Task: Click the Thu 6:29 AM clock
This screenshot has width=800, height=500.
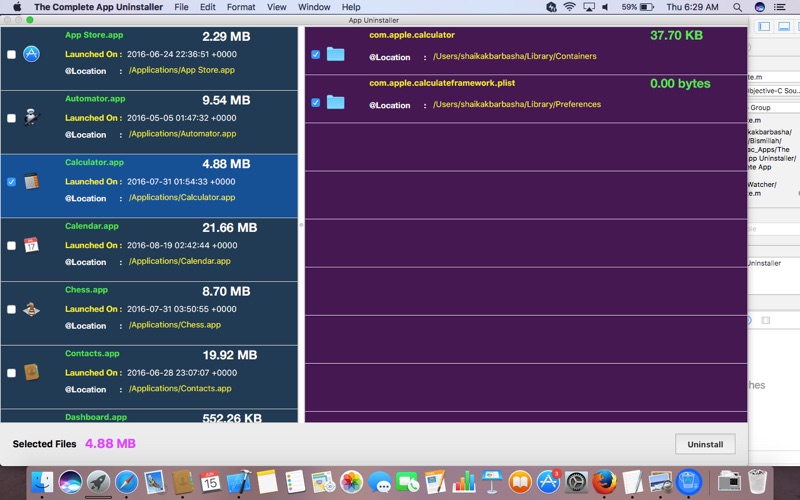Action: (x=692, y=7)
